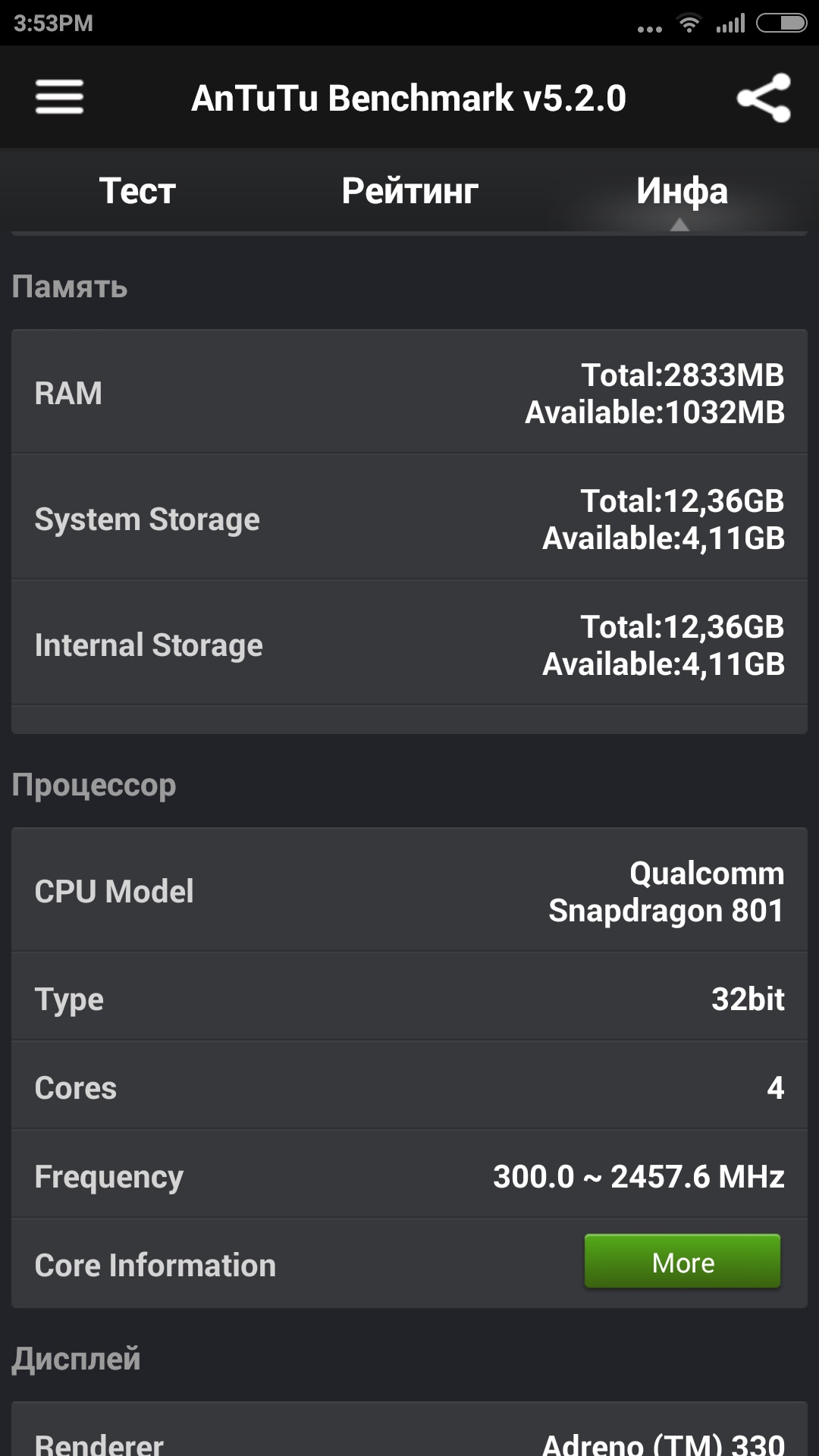Viewport: 819px width, 1456px height.
Task: Tap the share icon
Action: pos(764,98)
